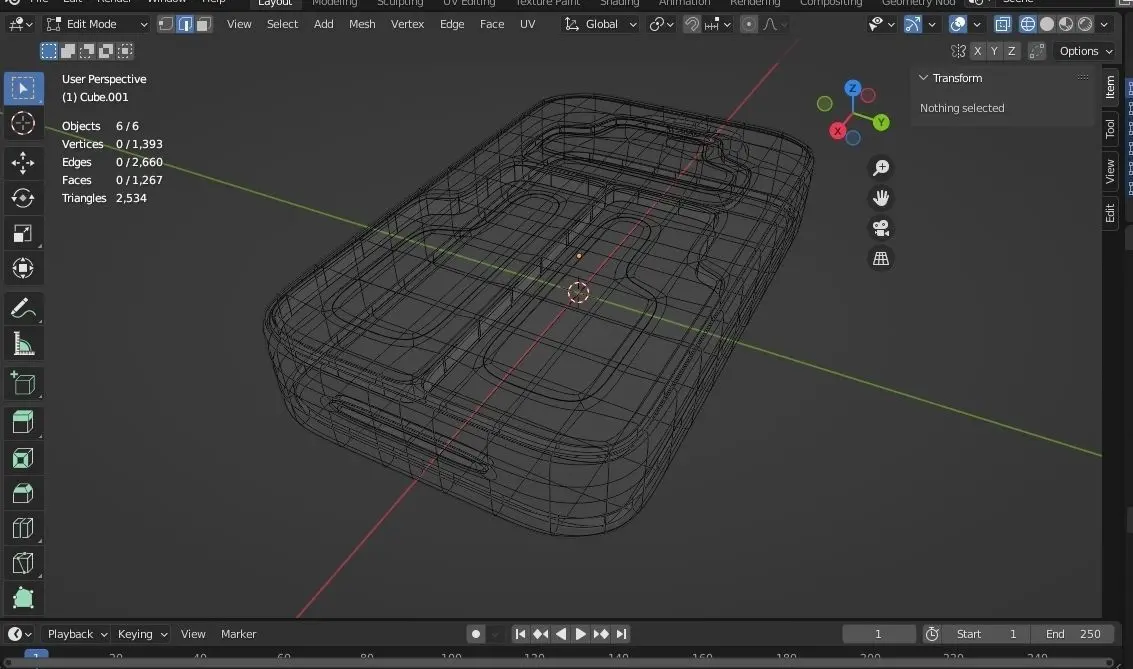Toggle Z axis mesh mirror

point(1012,51)
